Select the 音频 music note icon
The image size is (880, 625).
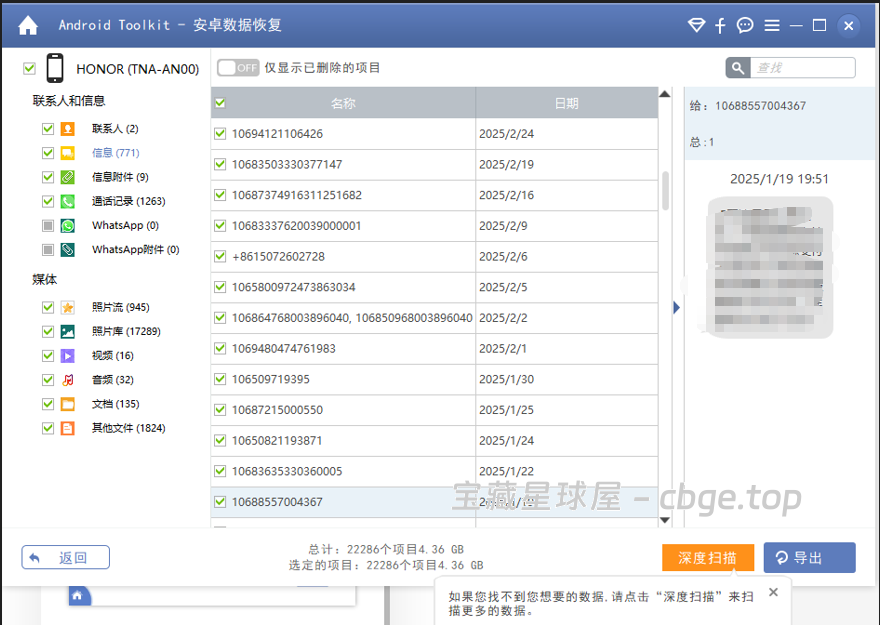tap(68, 379)
